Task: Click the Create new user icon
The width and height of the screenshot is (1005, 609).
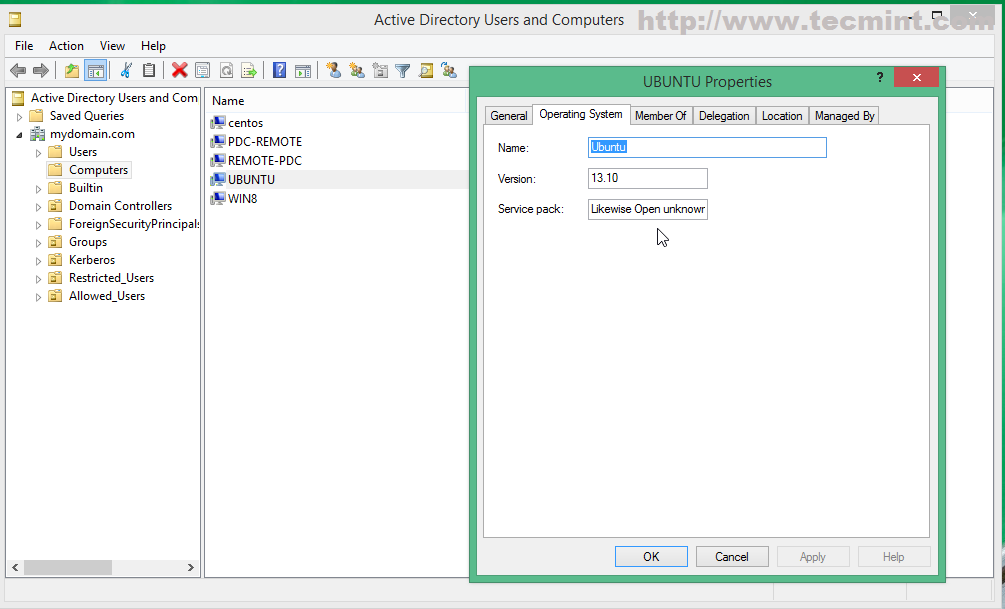Action: tap(333, 70)
